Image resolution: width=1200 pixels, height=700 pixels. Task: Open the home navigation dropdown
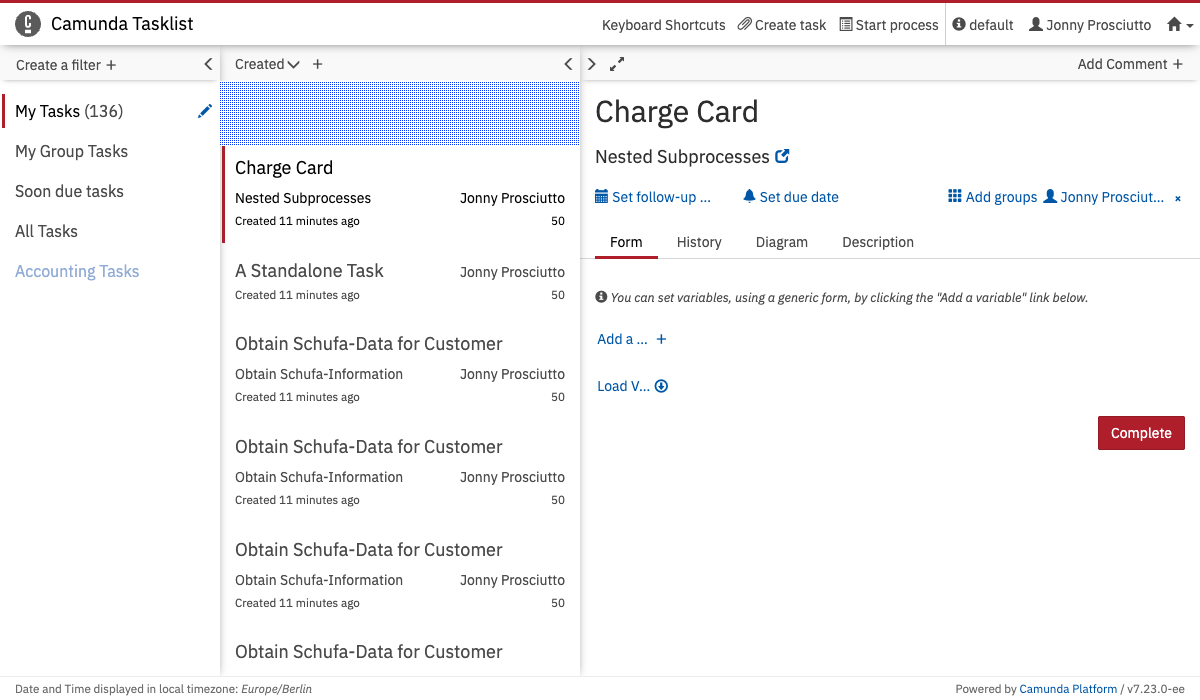point(1180,25)
